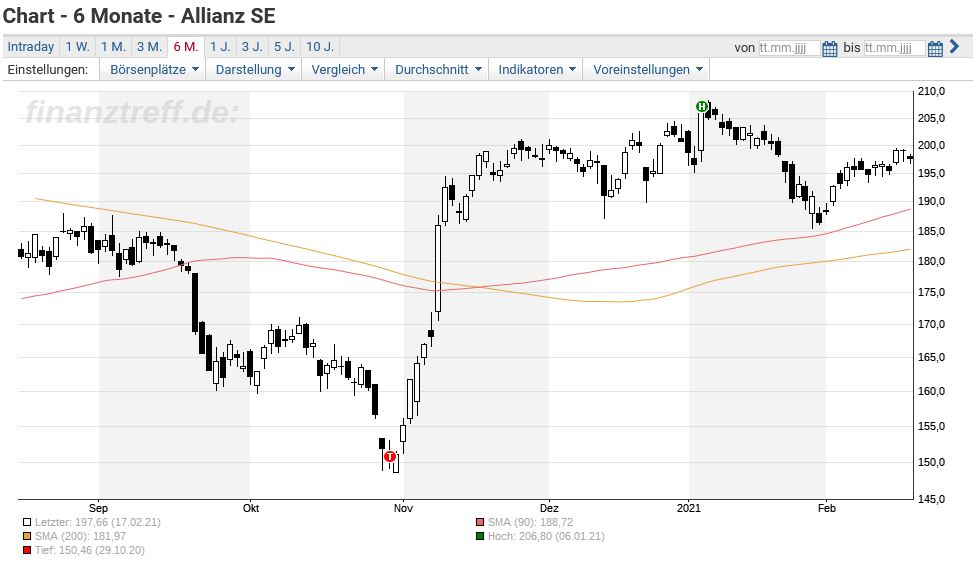Image resolution: width=980 pixels, height=562 pixels.
Task: Switch to the 1 M. range tab
Action: pyautogui.click(x=113, y=47)
